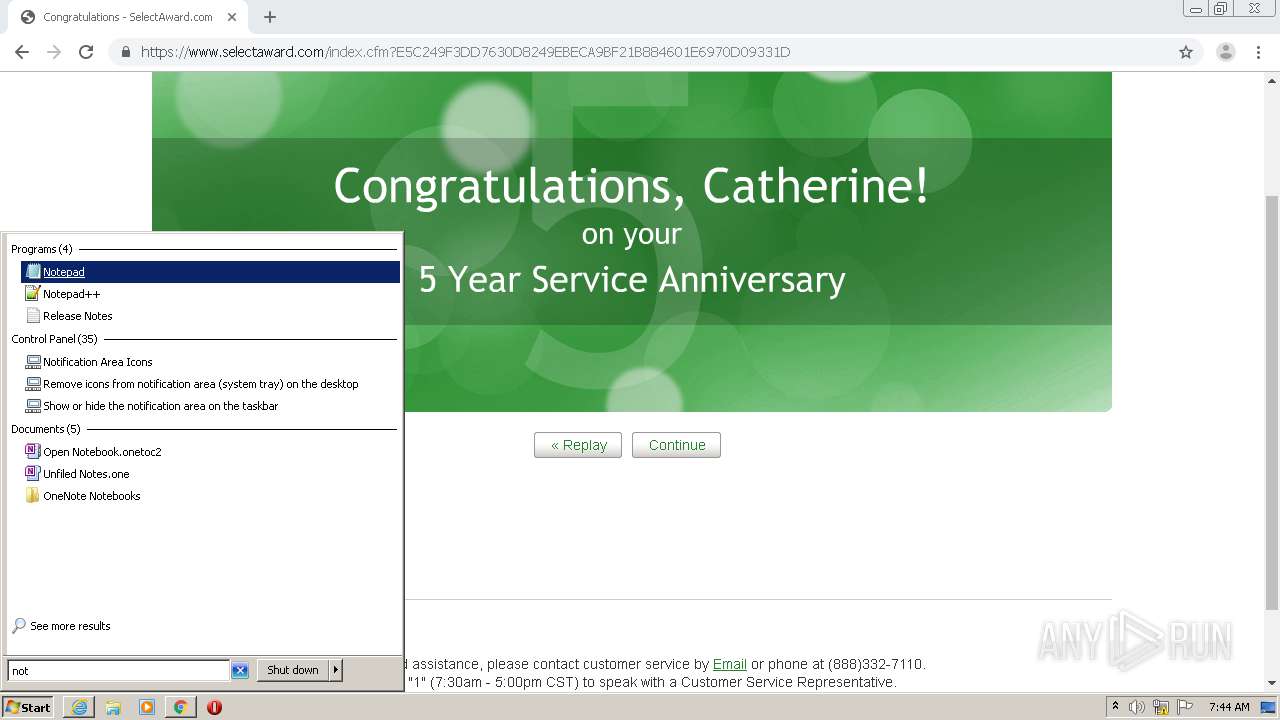Close the Congratulations tab

232,17
